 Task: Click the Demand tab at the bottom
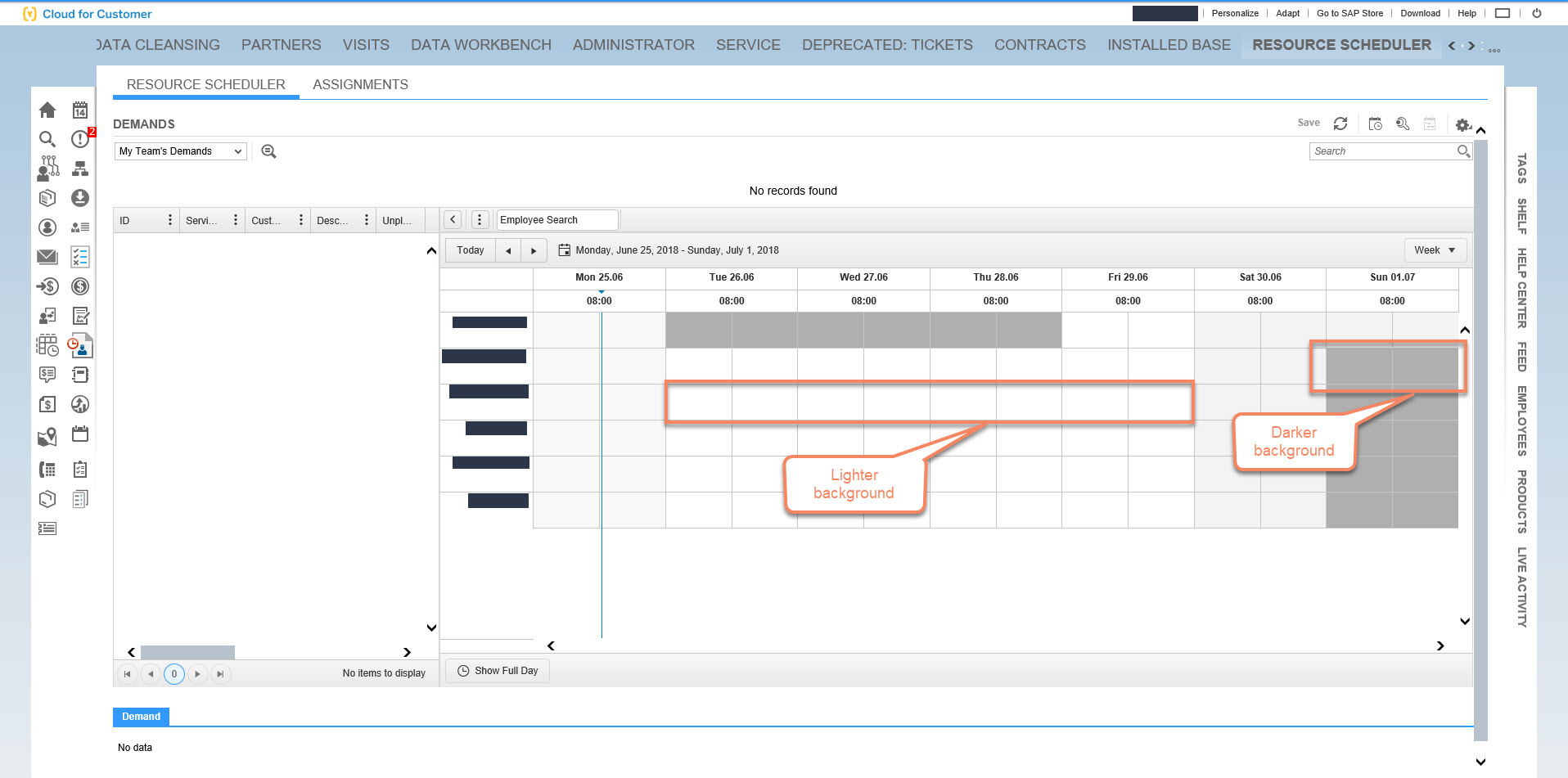tap(141, 717)
